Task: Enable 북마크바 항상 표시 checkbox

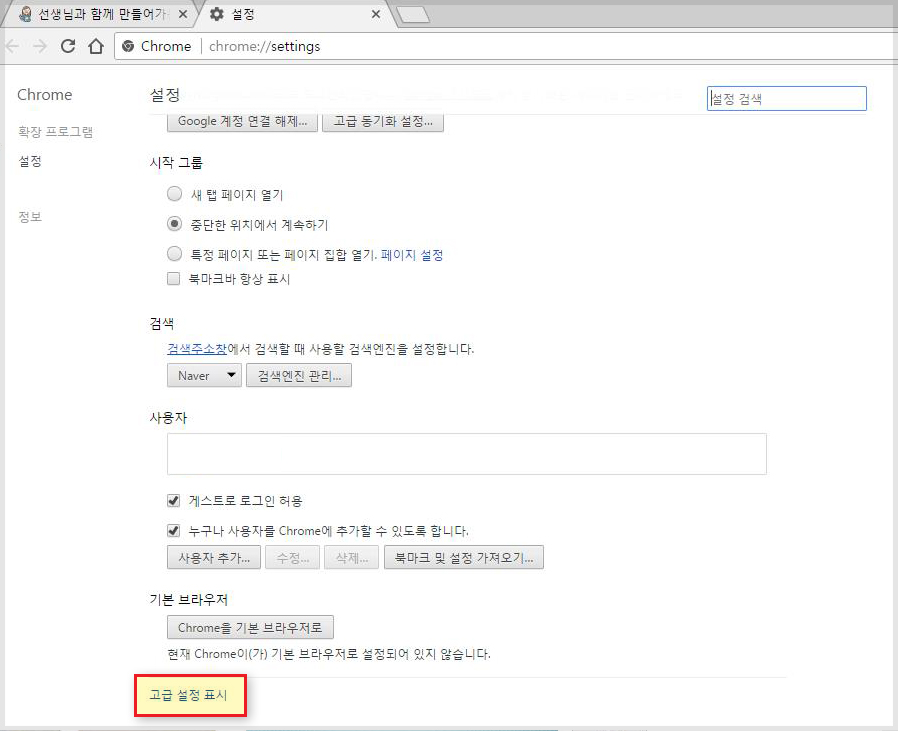Action: pos(173,279)
